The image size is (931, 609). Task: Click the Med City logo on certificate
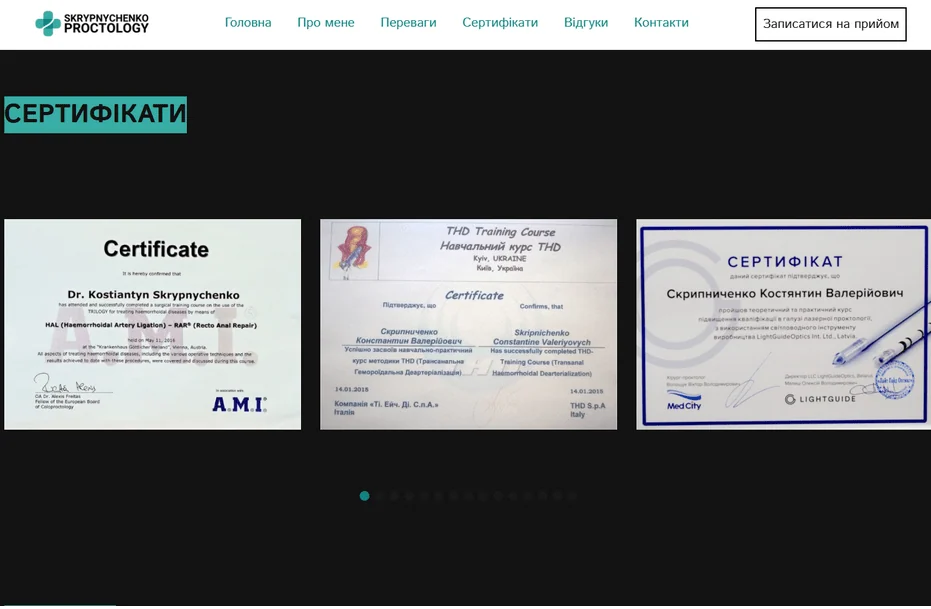pos(683,402)
